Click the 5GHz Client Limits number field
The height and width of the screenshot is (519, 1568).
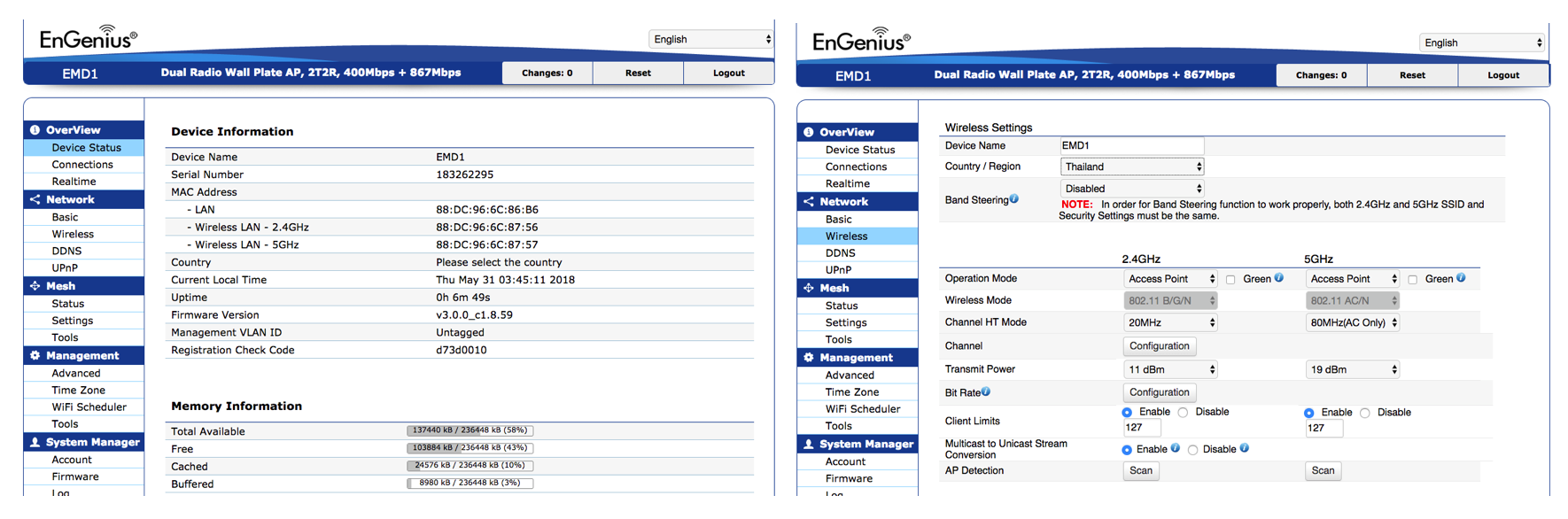click(x=1324, y=429)
